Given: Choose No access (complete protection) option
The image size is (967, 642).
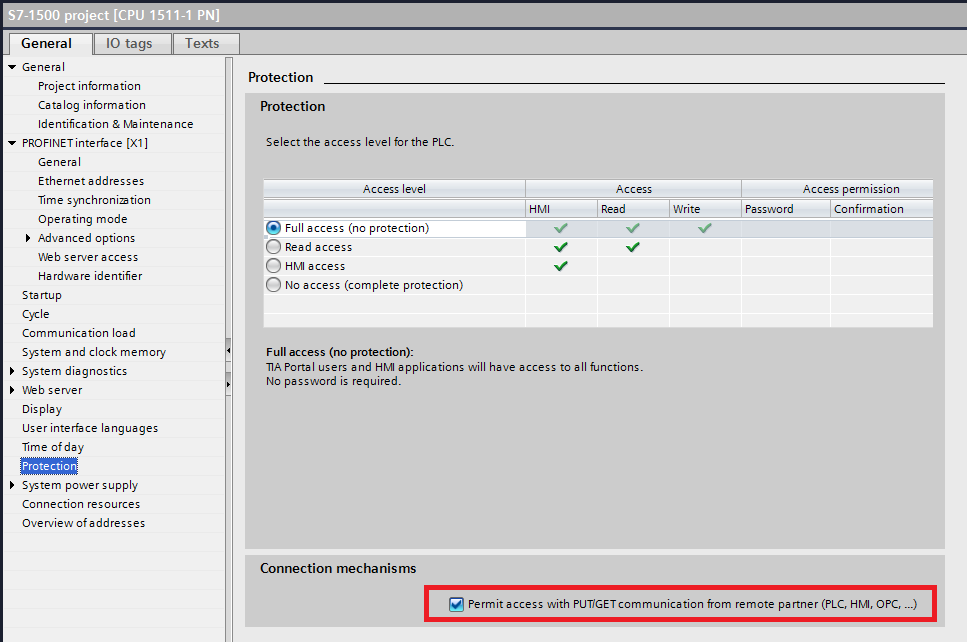Looking at the screenshot, I should pos(273,285).
